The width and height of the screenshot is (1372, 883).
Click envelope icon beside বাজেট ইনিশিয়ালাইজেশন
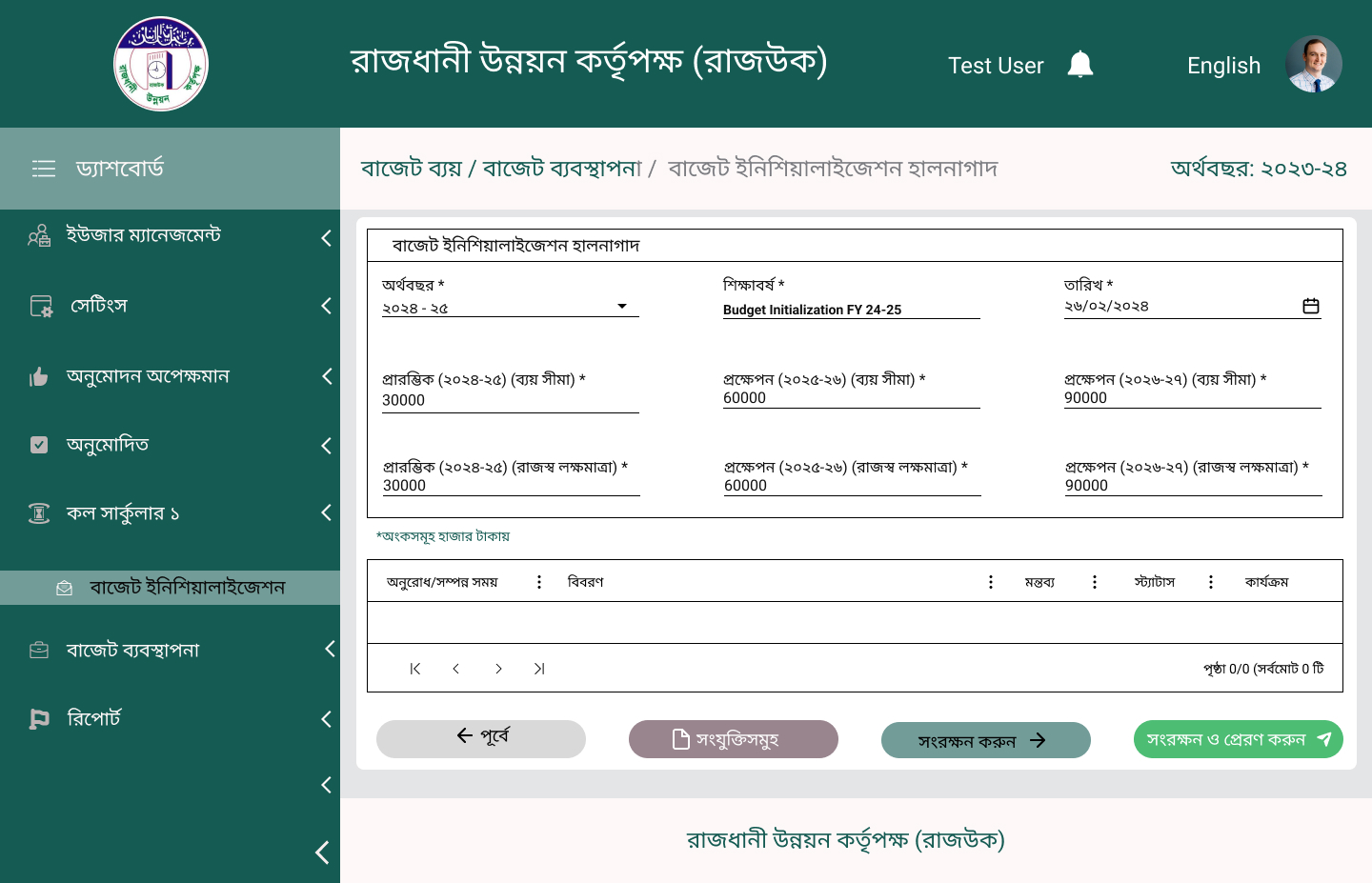tap(65, 589)
